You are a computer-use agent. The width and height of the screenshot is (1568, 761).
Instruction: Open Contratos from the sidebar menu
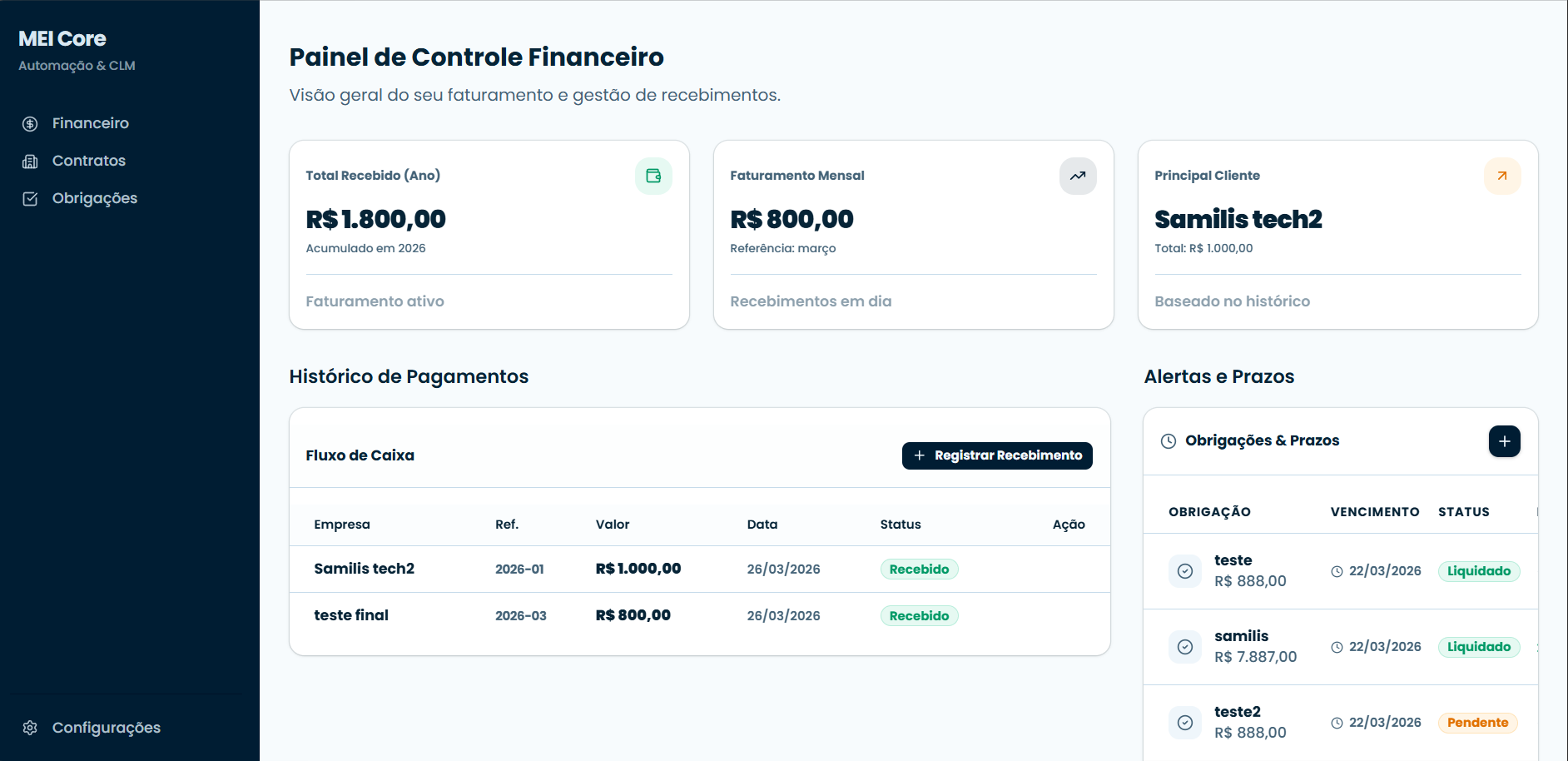[x=88, y=161]
